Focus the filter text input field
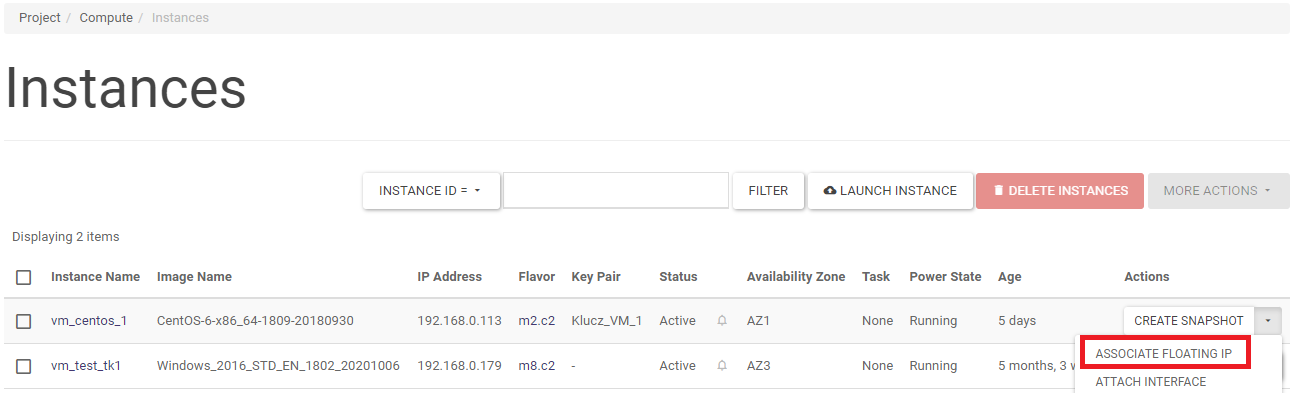 616,191
